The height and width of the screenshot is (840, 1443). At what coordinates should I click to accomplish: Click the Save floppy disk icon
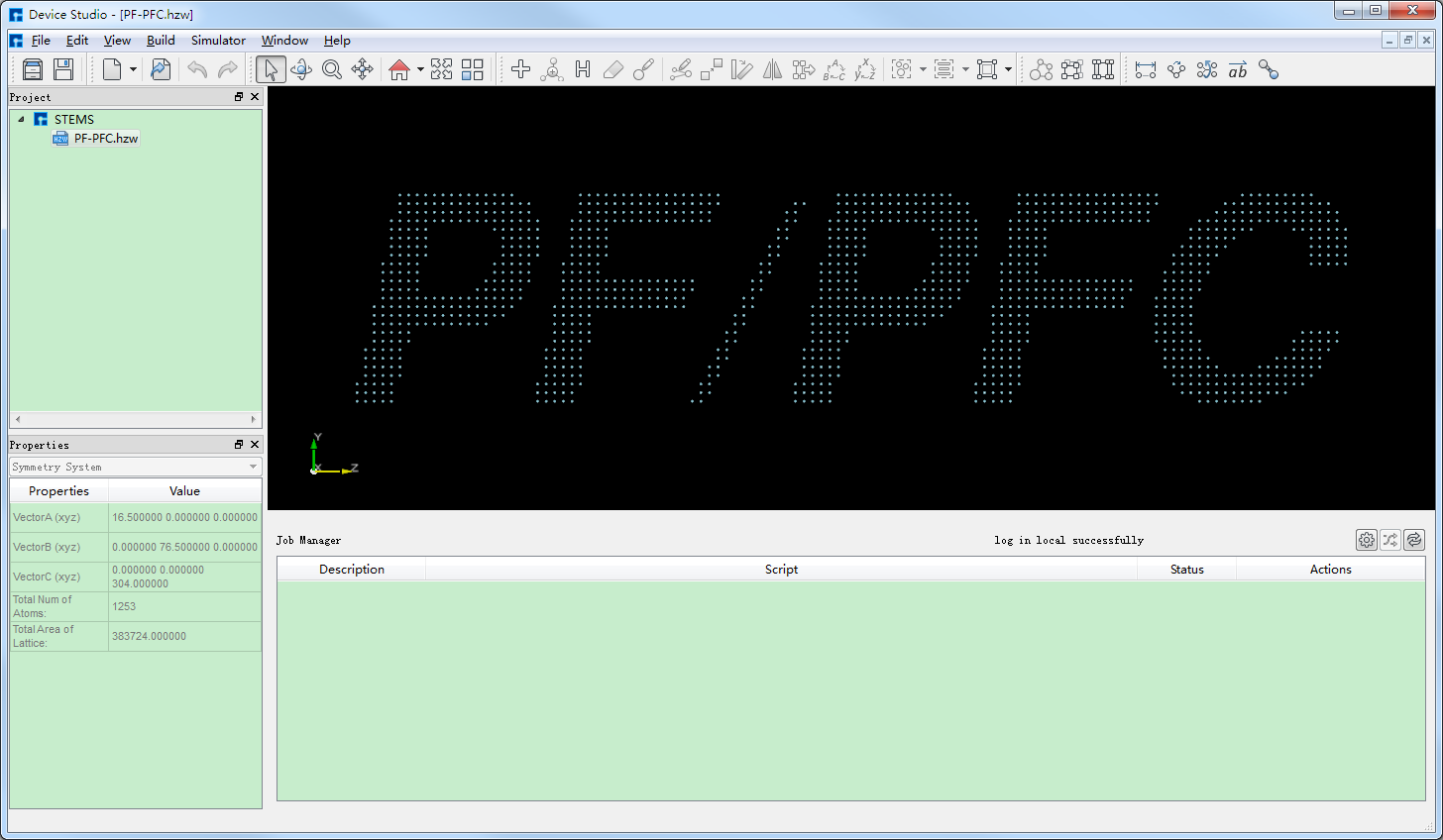[63, 69]
